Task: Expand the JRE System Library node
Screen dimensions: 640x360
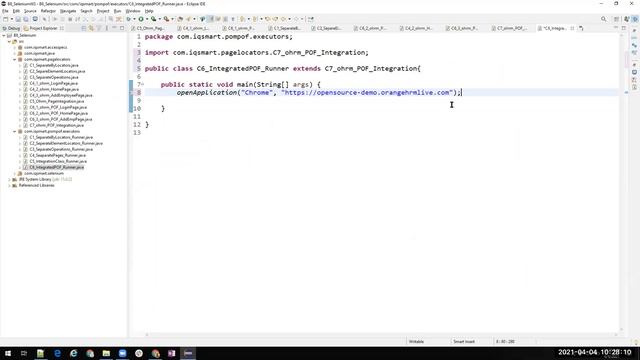Action: point(9,179)
